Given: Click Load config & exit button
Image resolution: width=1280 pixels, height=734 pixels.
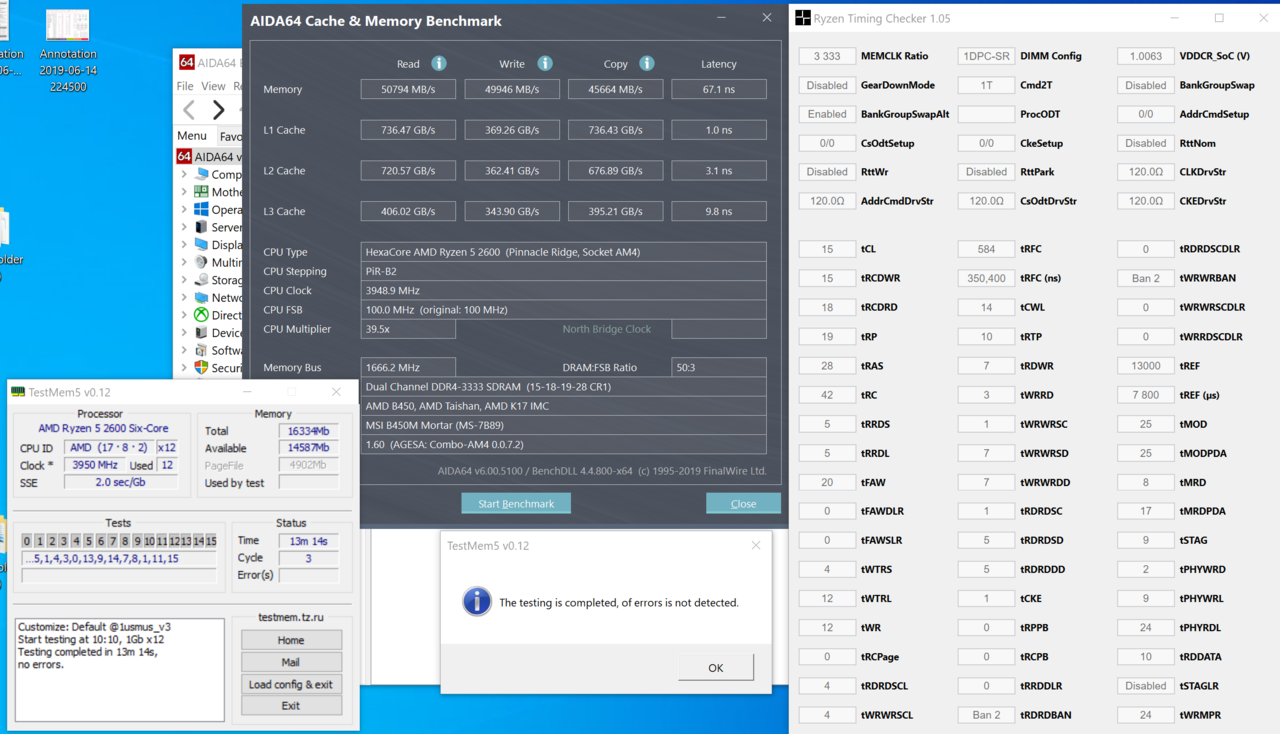Looking at the screenshot, I should (x=291, y=684).
